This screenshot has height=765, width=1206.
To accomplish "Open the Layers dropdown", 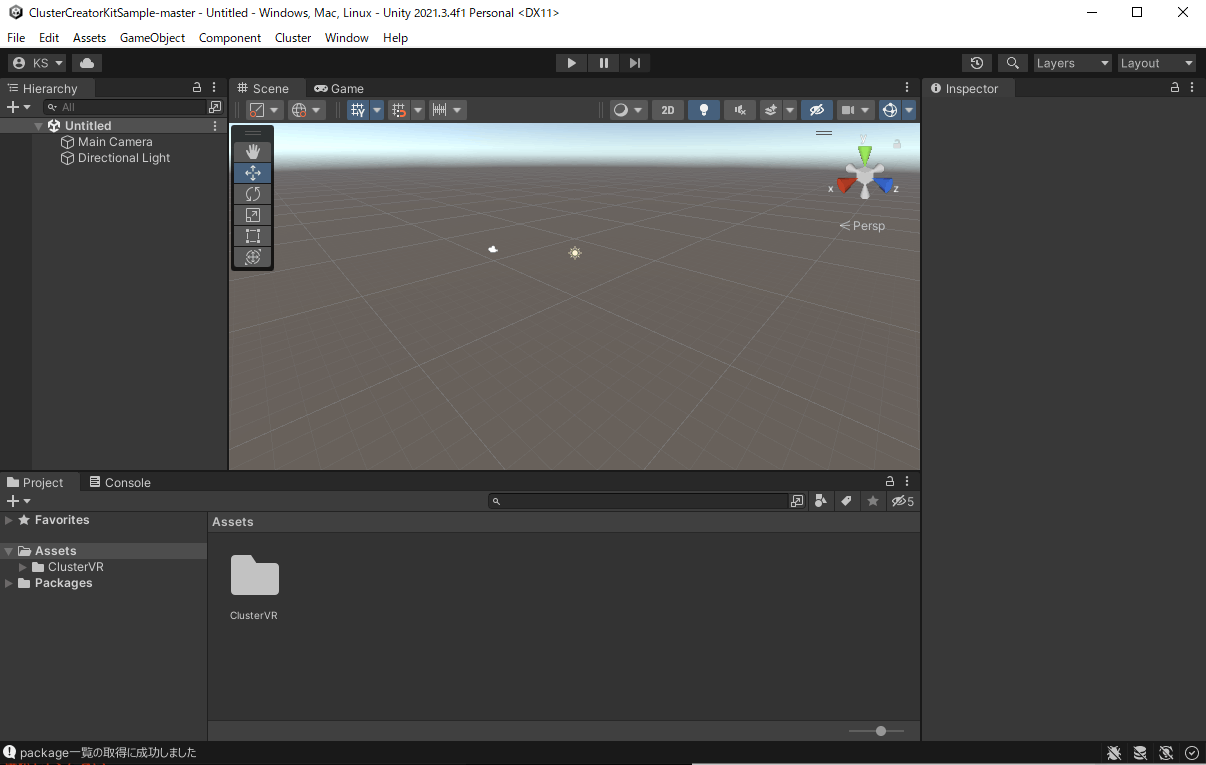I will (1072, 63).
